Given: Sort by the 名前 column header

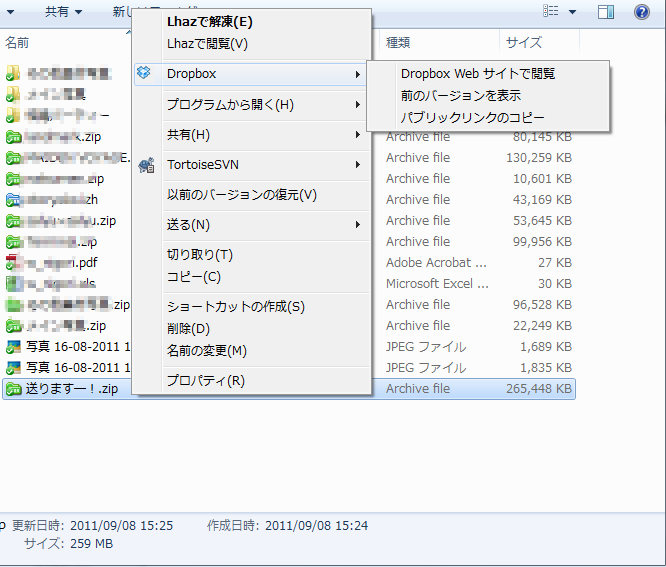Looking at the screenshot, I should pos(17,42).
